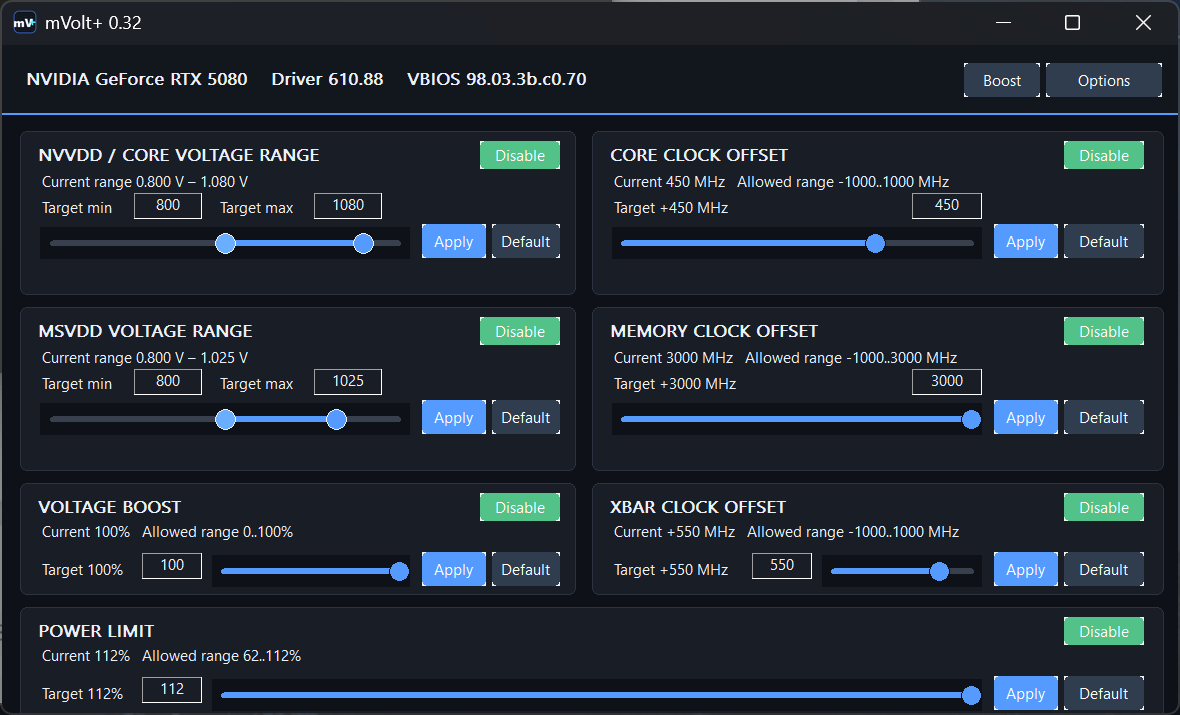
Task: Disable the NVVDD core voltage range
Action: (x=520, y=155)
